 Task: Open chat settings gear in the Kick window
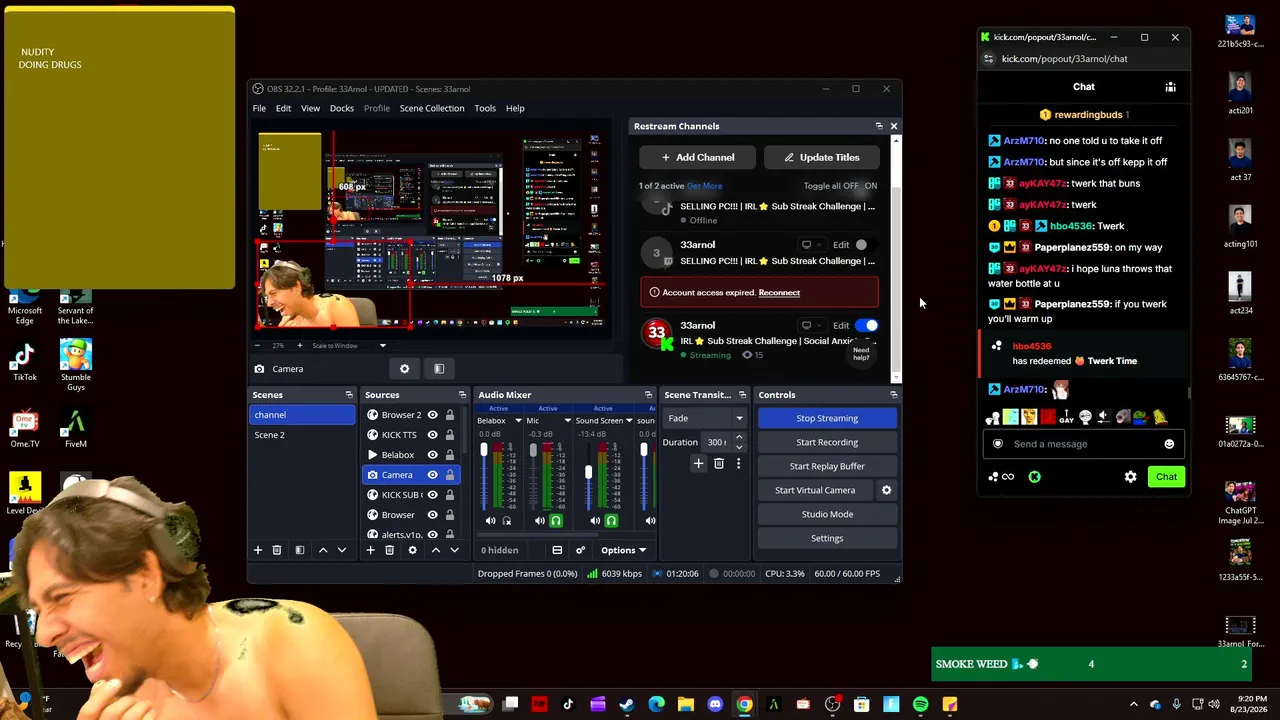(x=1130, y=477)
